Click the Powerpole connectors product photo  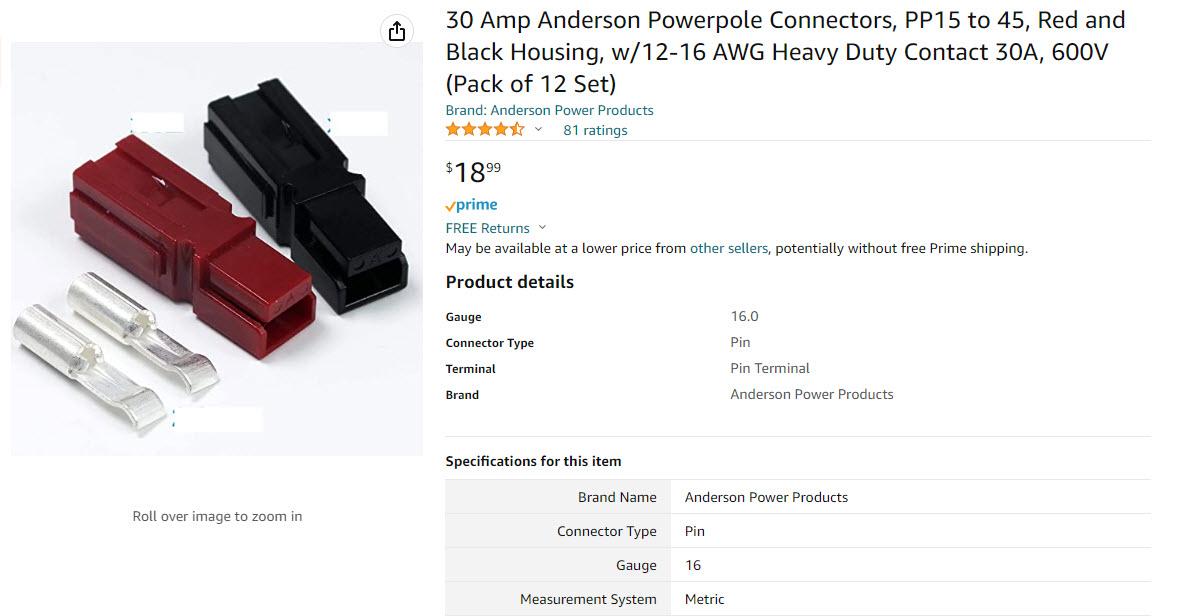pyautogui.click(x=216, y=250)
